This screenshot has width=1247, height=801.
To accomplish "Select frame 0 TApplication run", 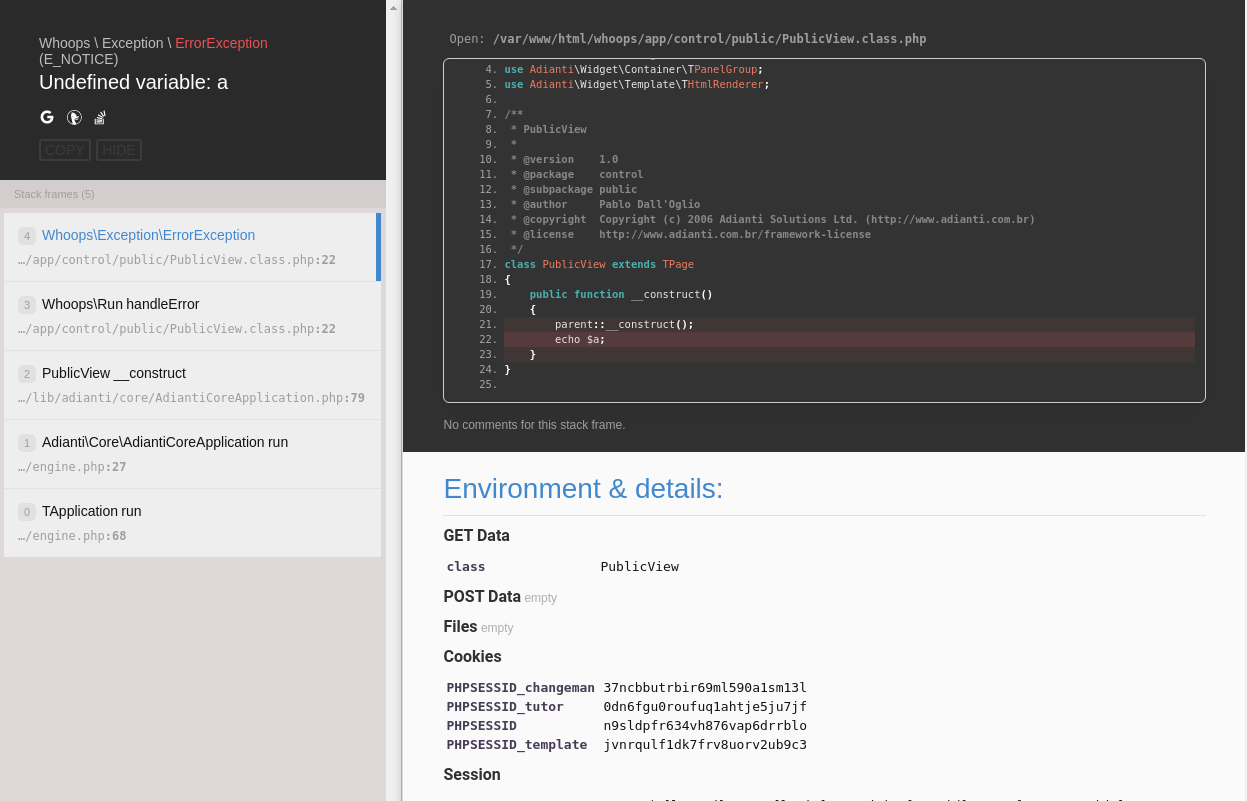I will click(x=192, y=523).
